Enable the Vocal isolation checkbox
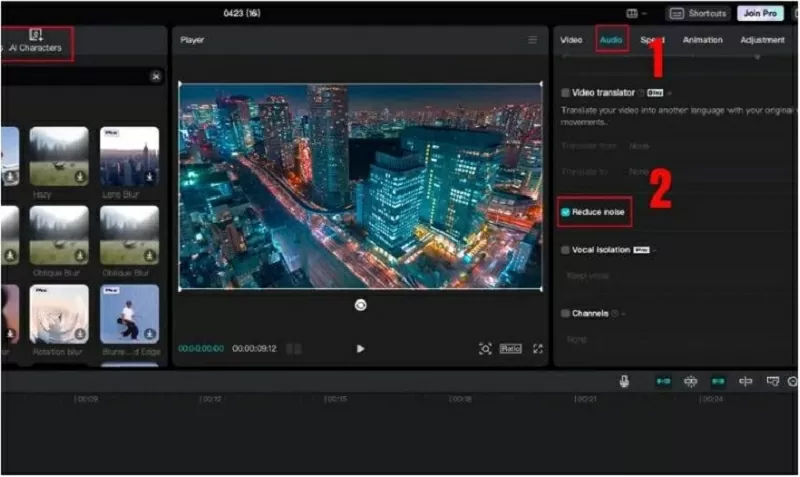This screenshot has height=477, width=800. click(566, 250)
